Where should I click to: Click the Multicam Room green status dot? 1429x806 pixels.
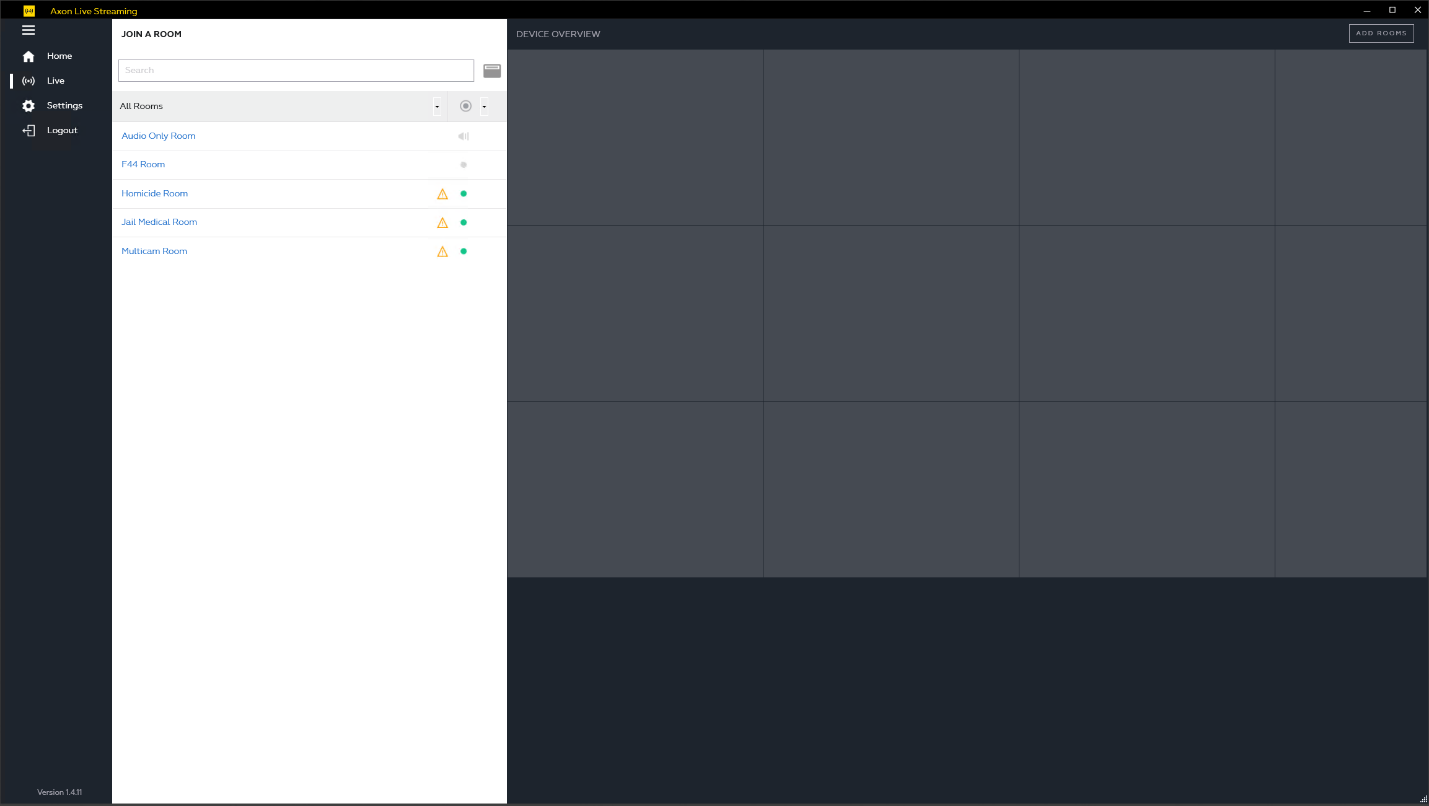(463, 251)
